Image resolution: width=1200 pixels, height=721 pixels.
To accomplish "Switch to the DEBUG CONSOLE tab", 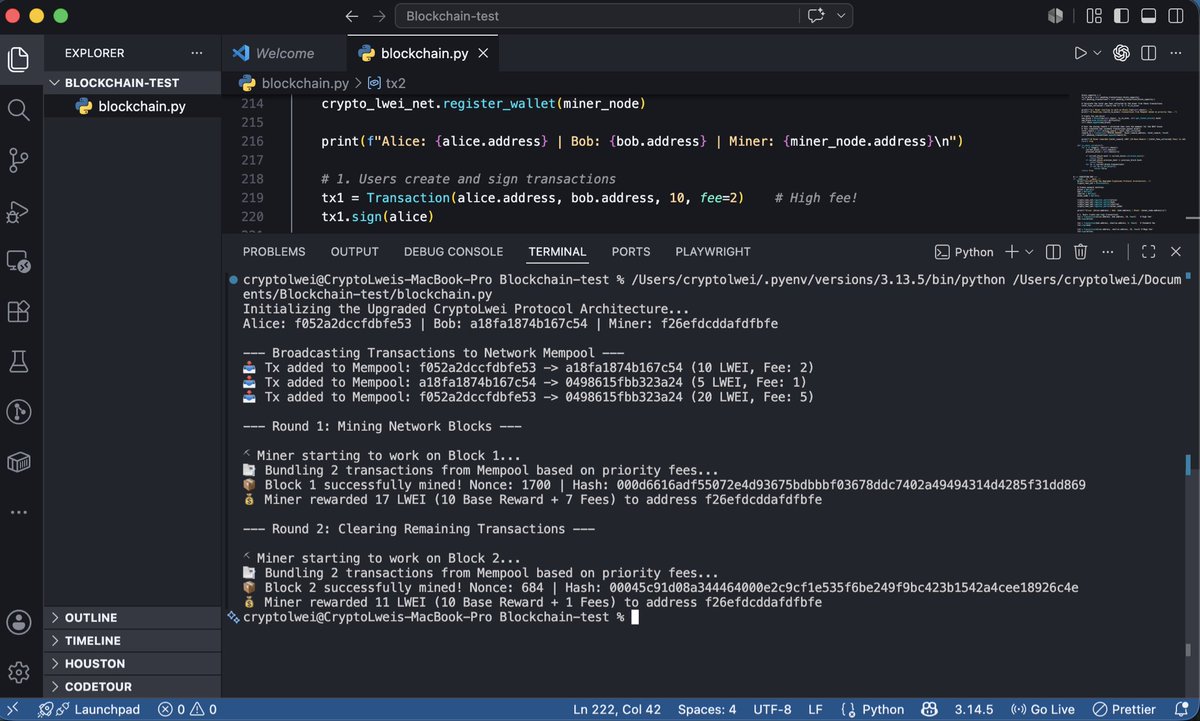I will [453, 252].
